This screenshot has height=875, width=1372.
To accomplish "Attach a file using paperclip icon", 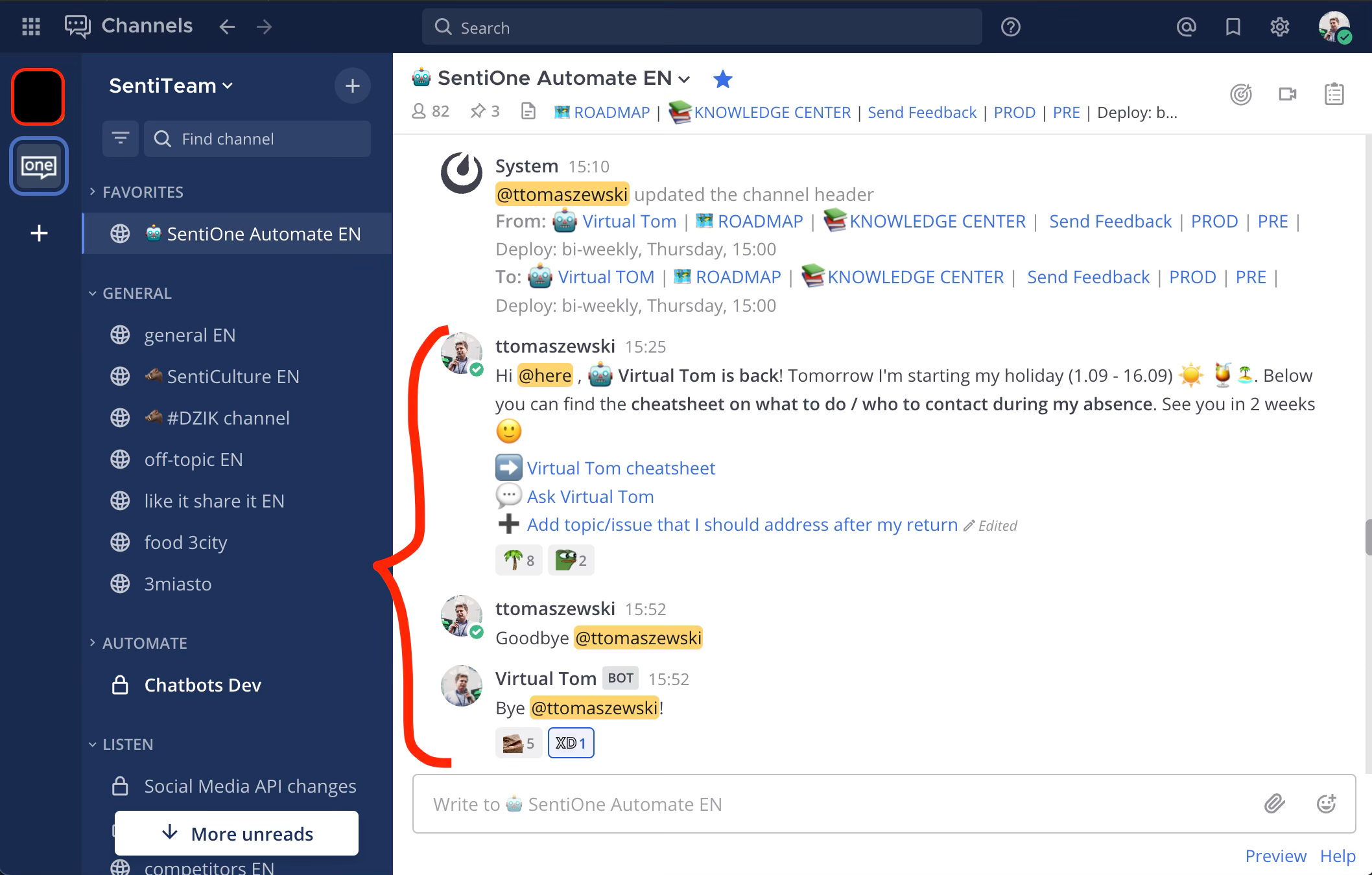I will (x=1274, y=804).
